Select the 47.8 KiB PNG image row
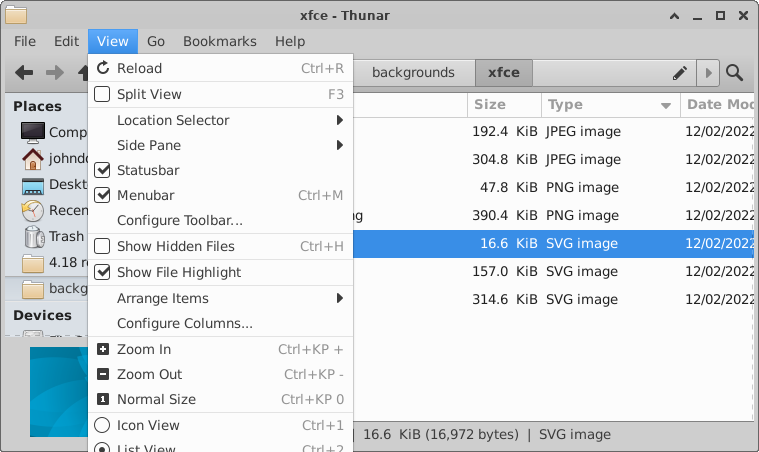Screen dimensions: 759x452 coord(553,188)
